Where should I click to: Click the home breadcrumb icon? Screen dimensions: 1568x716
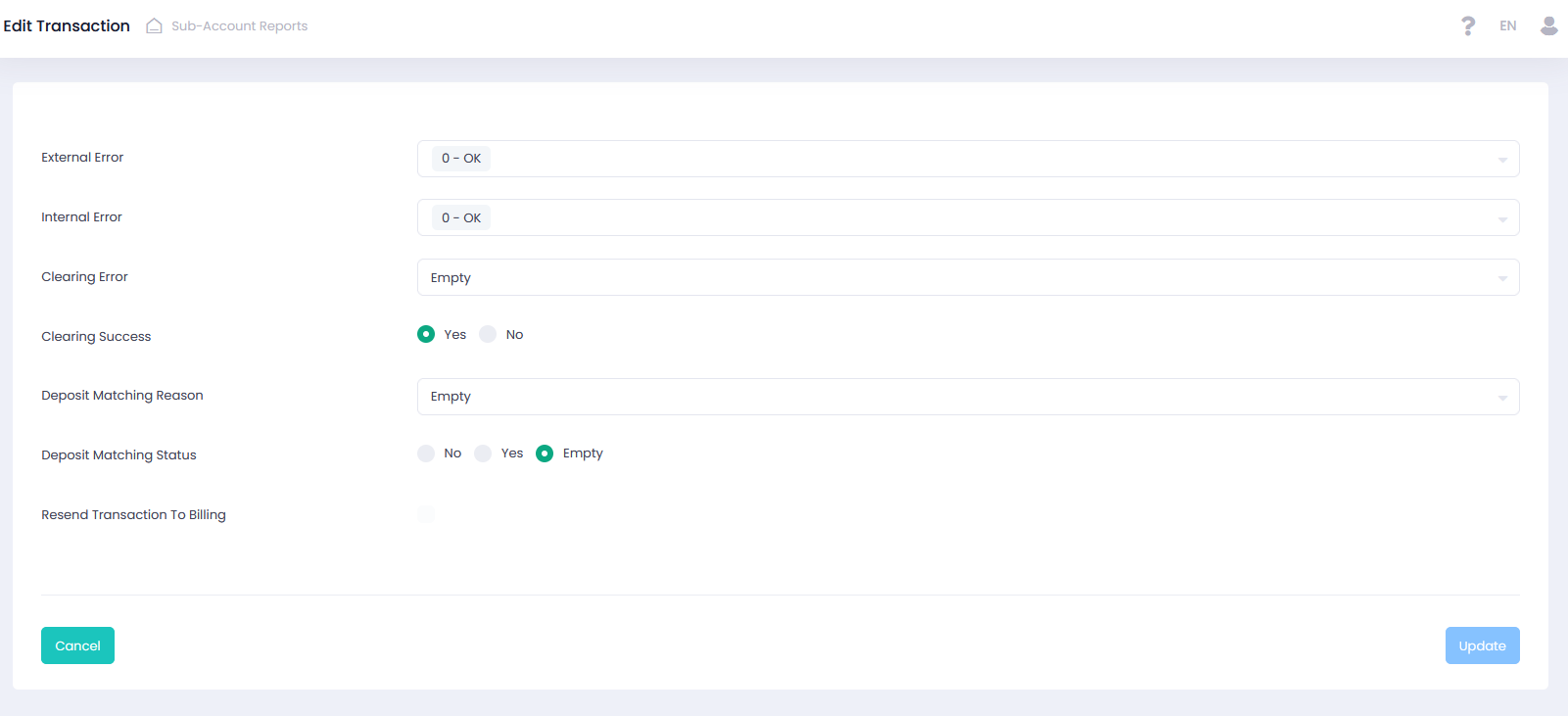point(154,26)
